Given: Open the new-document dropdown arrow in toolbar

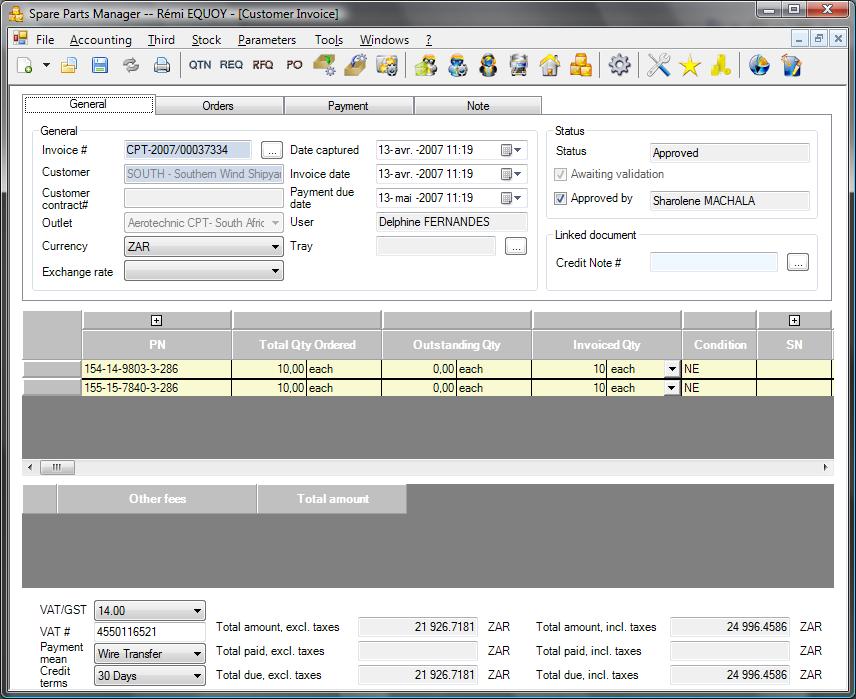Looking at the screenshot, I should [46, 66].
